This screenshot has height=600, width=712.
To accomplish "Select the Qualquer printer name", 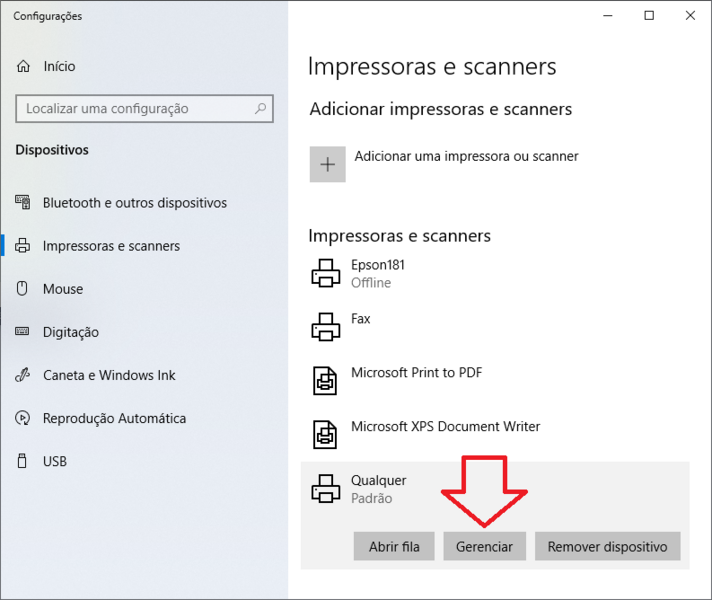I will tap(379, 481).
